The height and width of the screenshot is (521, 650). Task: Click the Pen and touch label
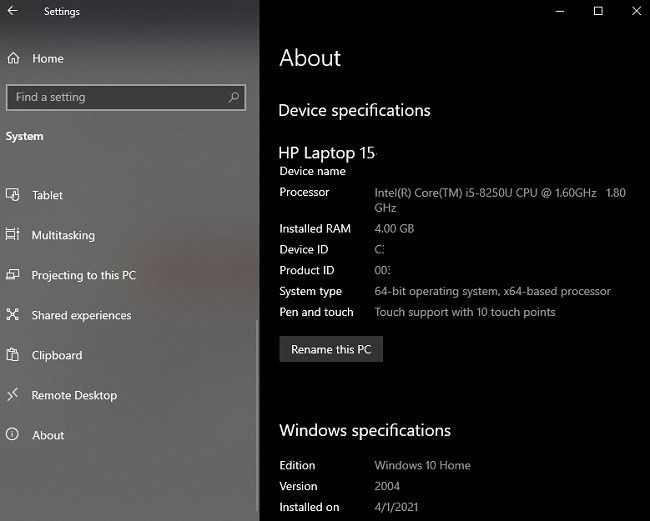[316, 312]
